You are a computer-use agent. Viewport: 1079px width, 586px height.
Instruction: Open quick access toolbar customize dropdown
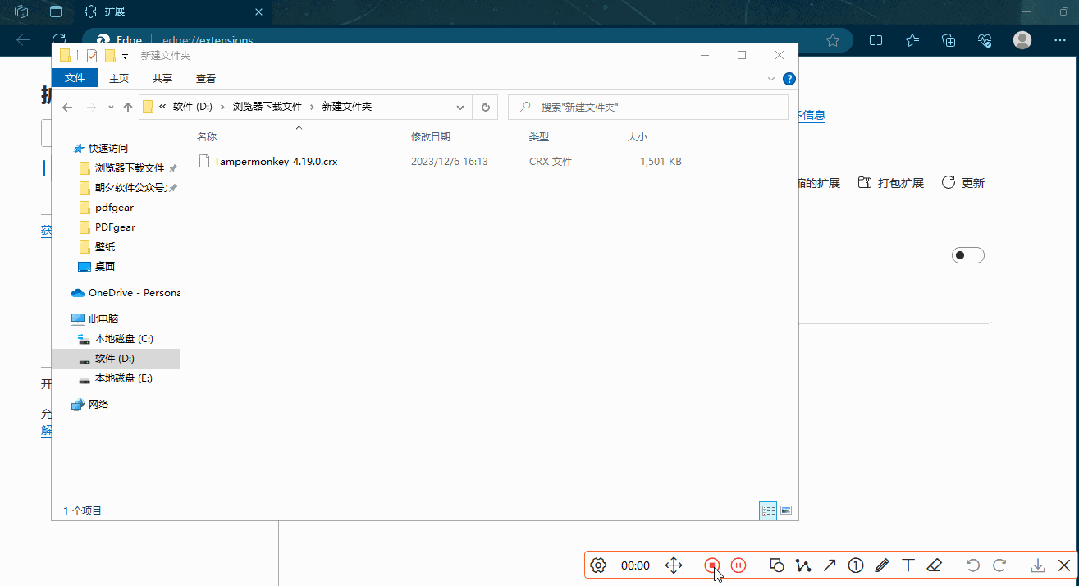point(125,56)
